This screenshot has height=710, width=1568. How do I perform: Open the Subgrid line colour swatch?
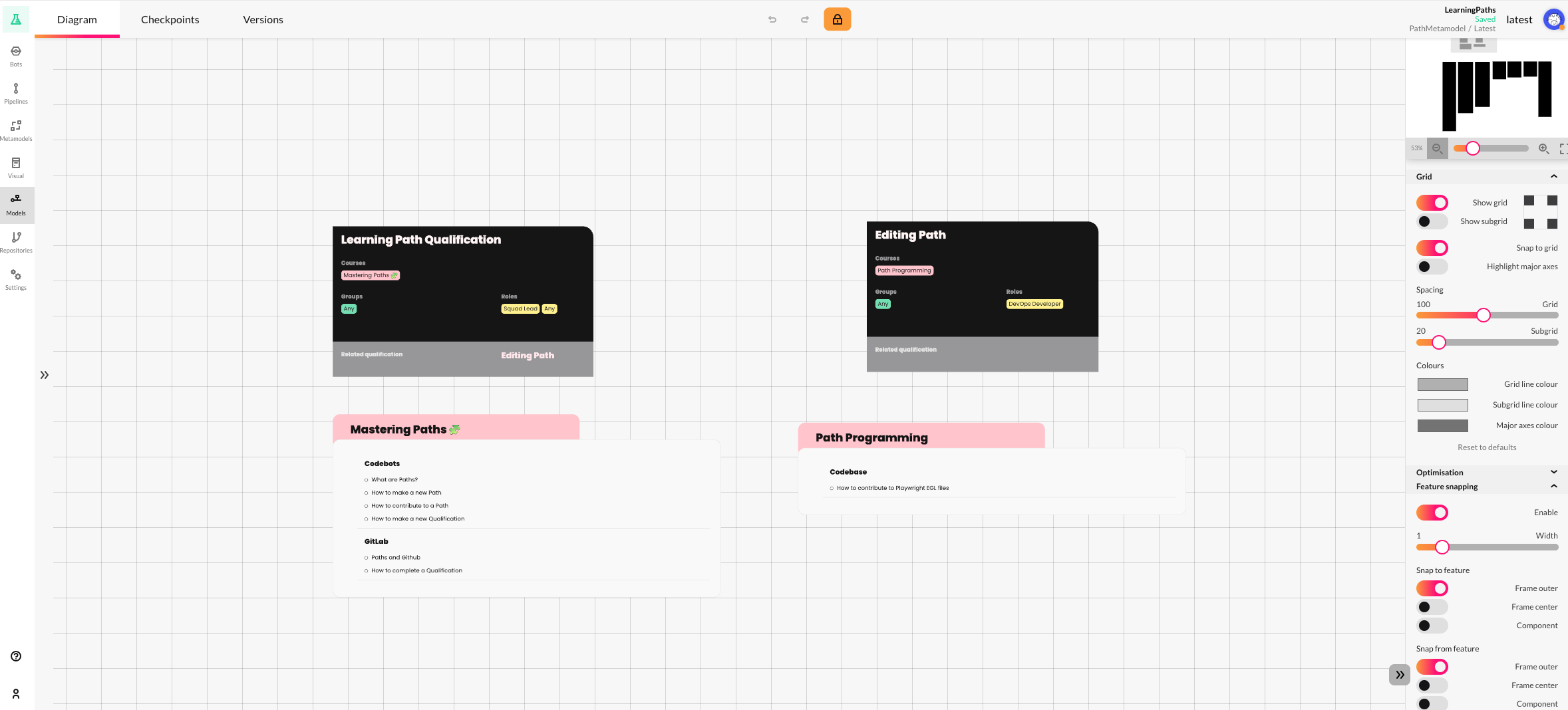(x=1442, y=405)
